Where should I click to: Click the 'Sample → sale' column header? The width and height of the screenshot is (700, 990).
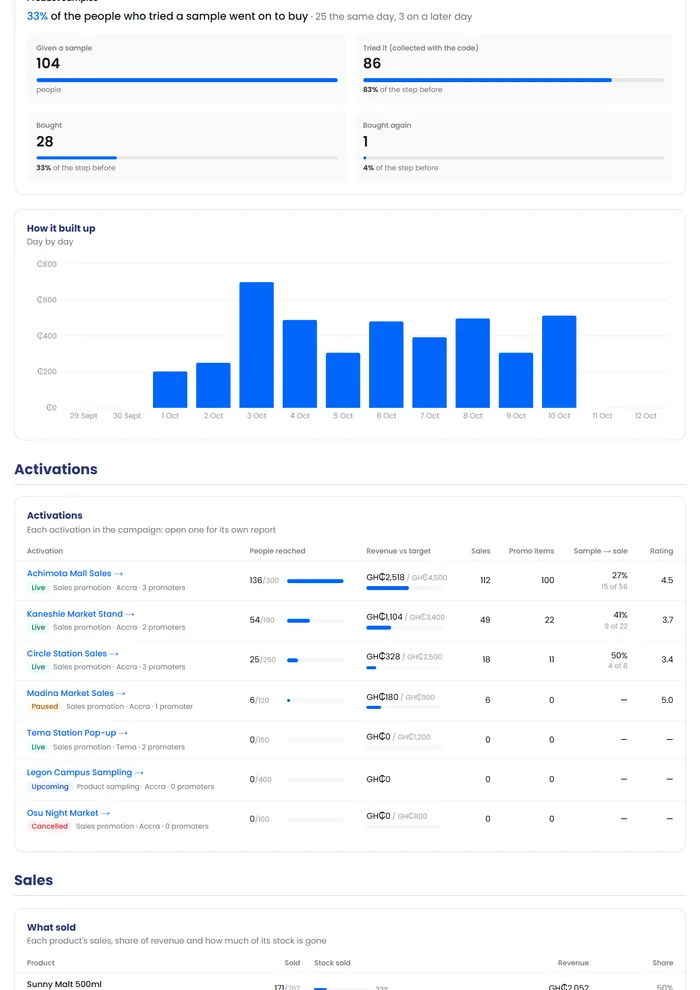click(600, 551)
